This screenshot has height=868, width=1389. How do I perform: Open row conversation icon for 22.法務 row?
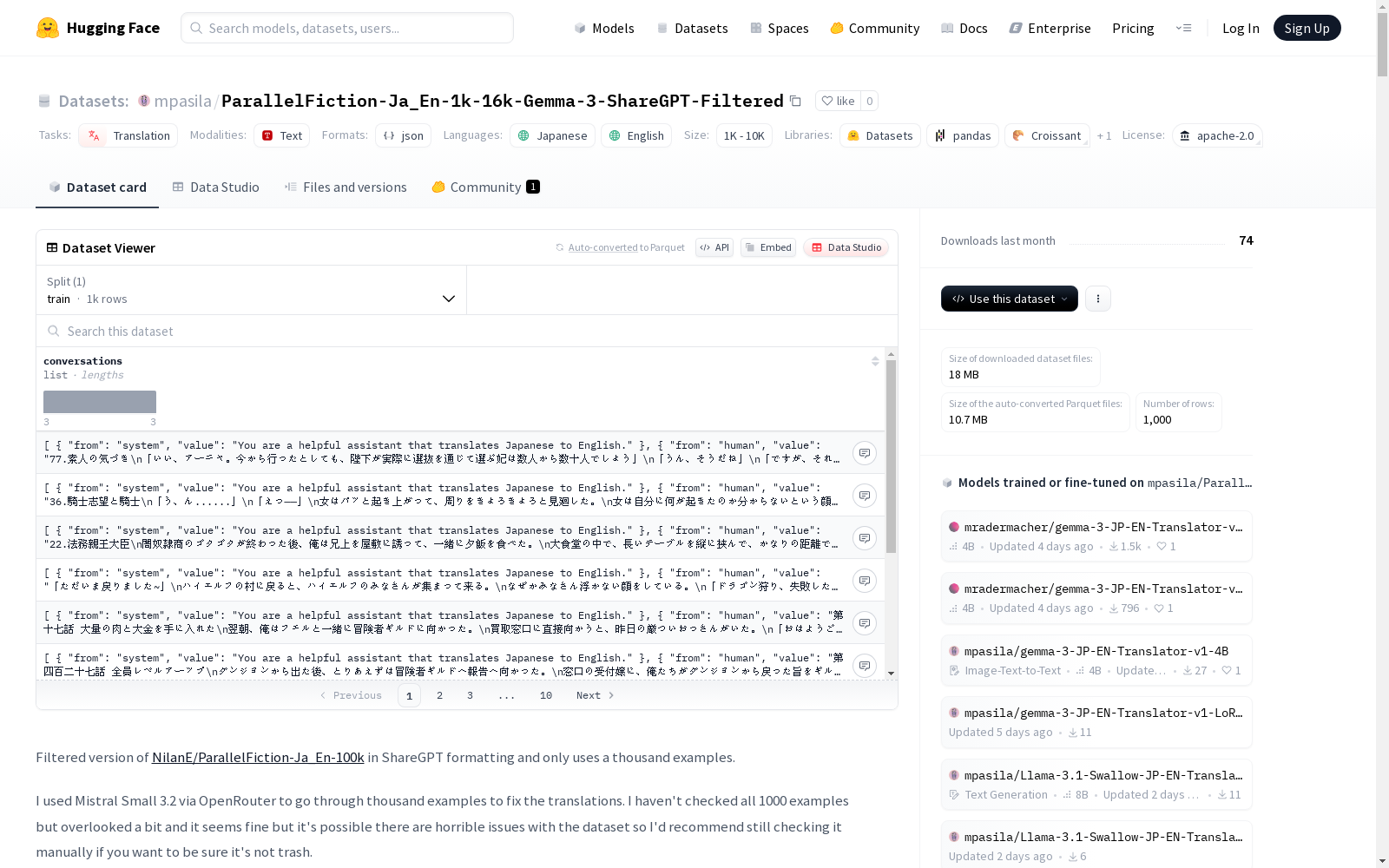(865, 538)
